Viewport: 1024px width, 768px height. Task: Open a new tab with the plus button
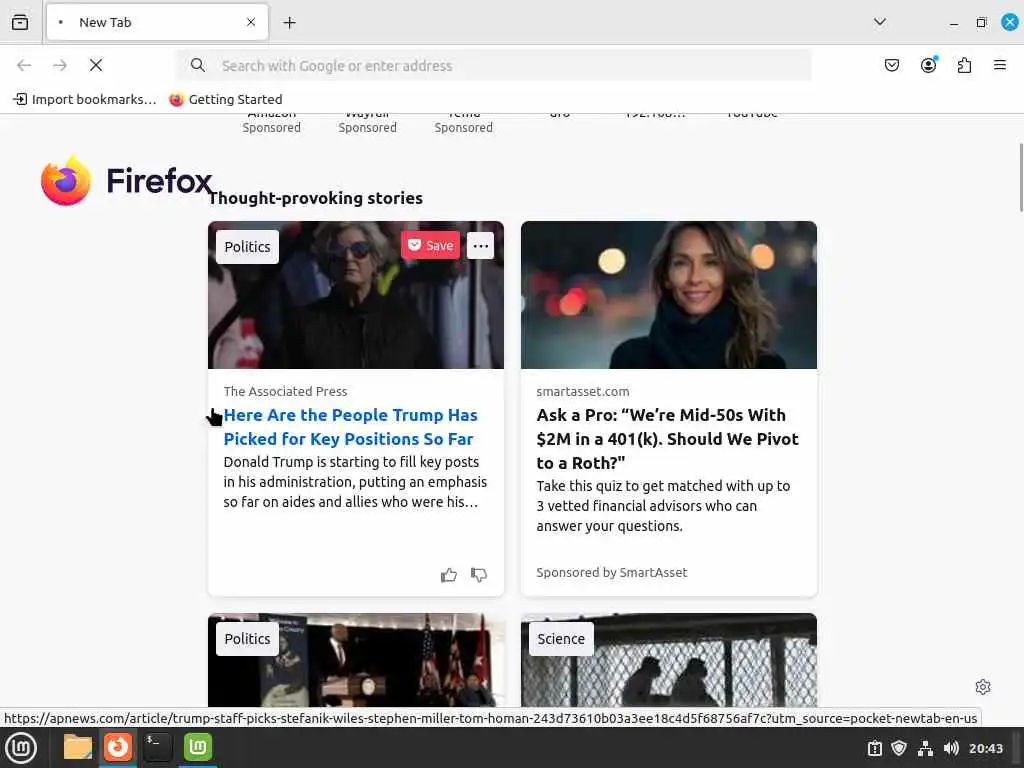click(x=289, y=23)
